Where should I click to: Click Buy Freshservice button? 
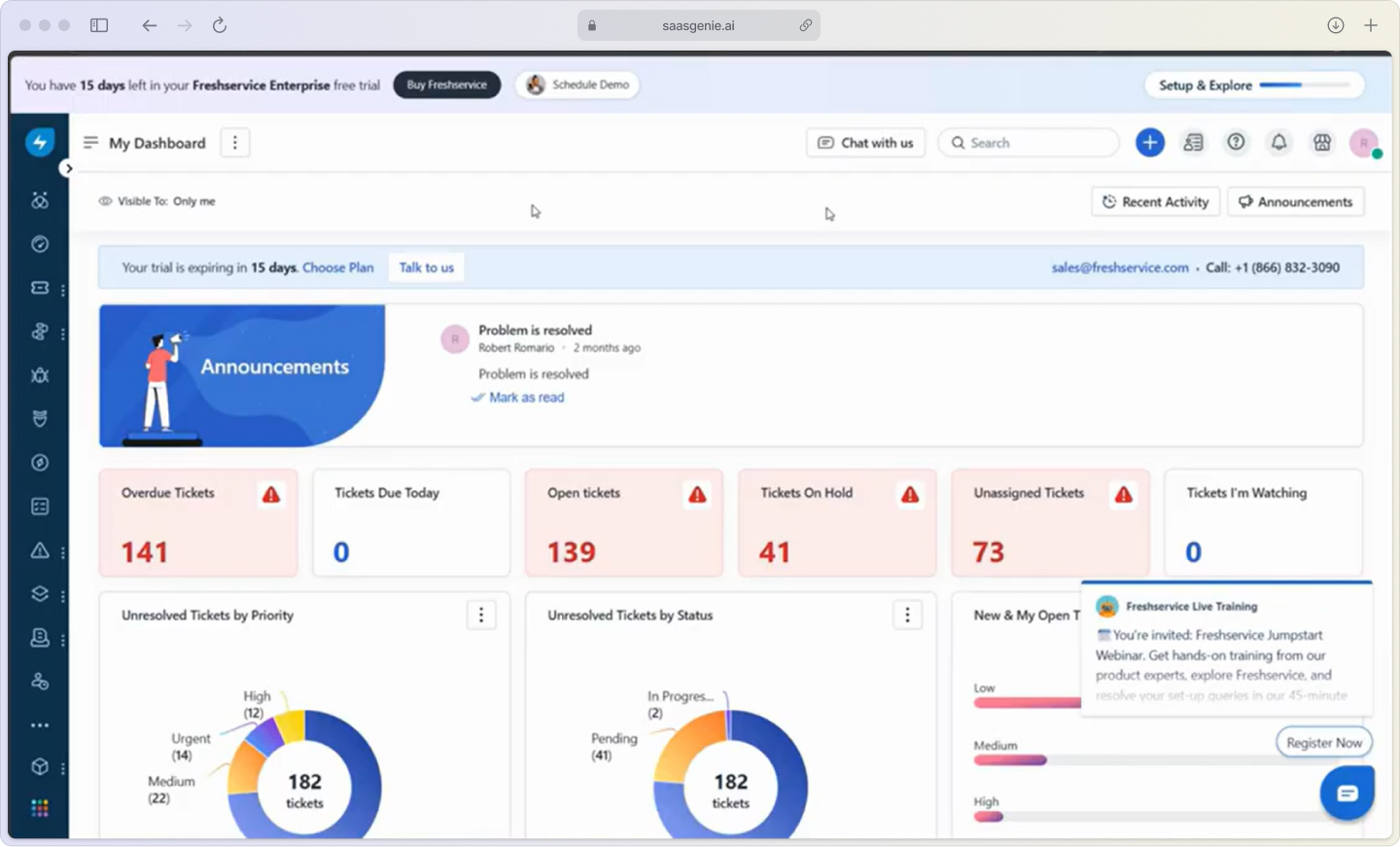[x=446, y=85]
